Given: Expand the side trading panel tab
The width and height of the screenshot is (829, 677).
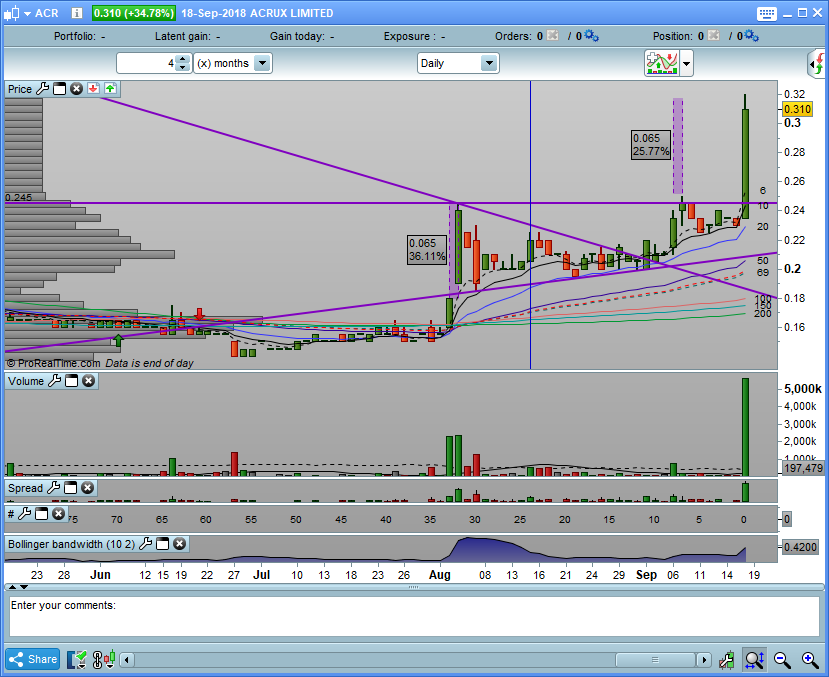Looking at the screenshot, I should point(817,63).
